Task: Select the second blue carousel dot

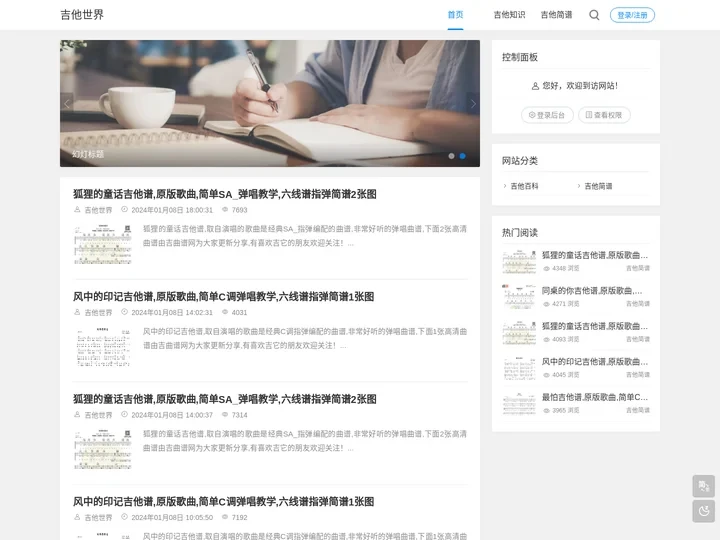Action: coord(462,156)
